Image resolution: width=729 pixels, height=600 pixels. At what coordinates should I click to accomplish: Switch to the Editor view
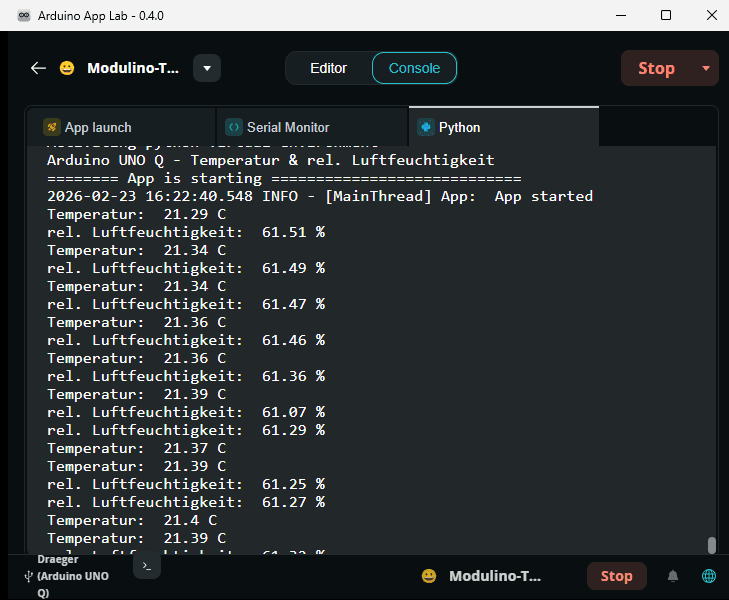point(328,68)
